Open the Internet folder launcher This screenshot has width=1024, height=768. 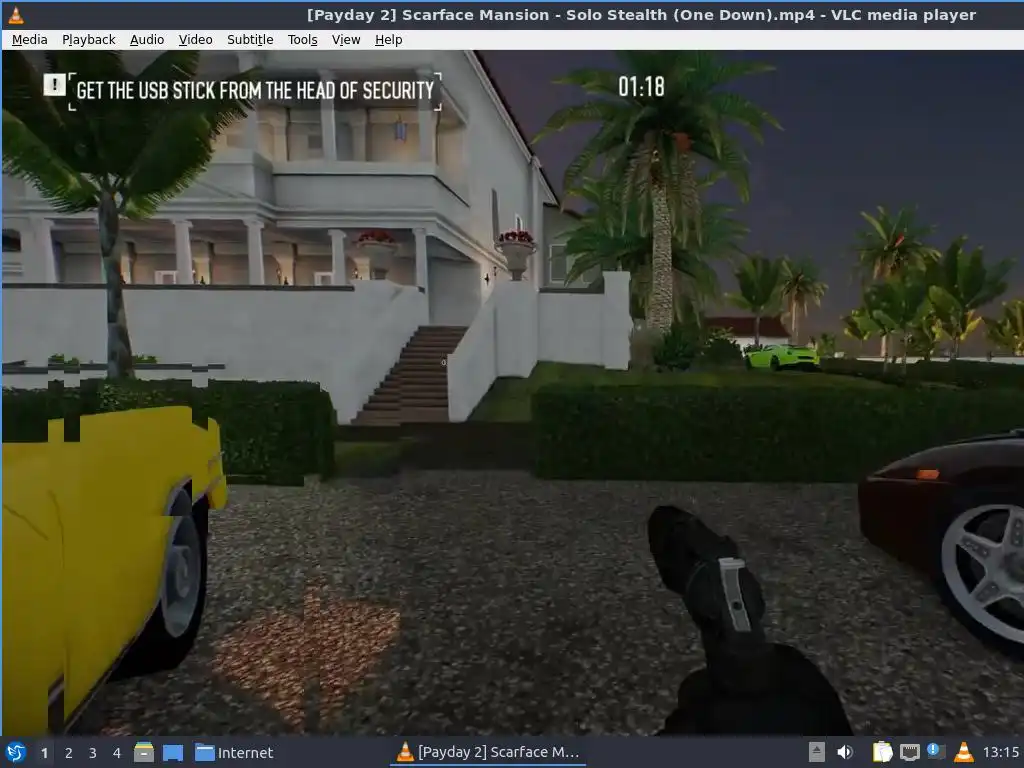234,753
